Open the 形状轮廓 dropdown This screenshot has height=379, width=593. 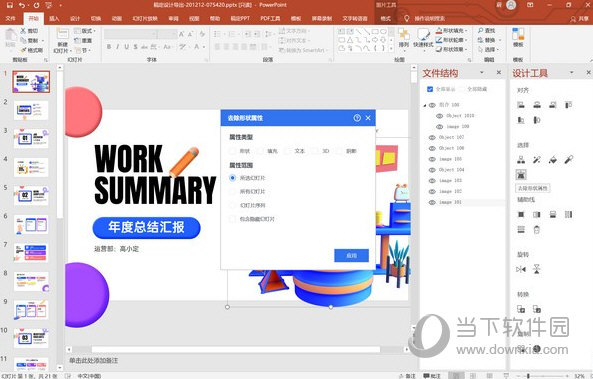coord(452,40)
